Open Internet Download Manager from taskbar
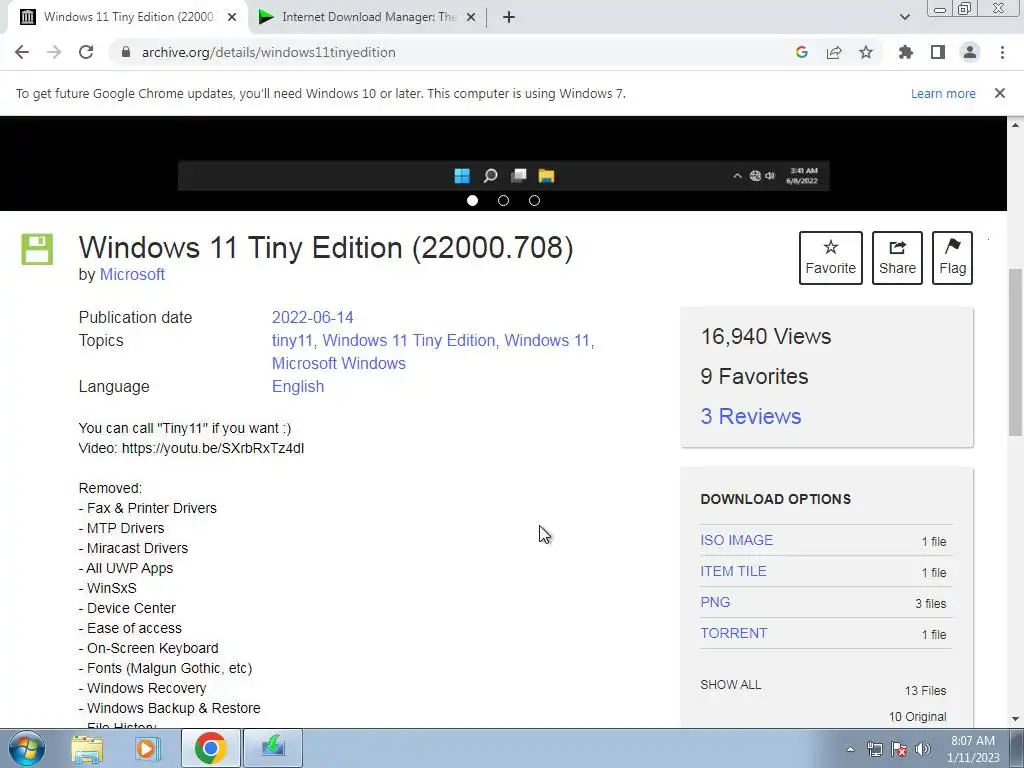The width and height of the screenshot is (1024, 768). pos(273,748)
